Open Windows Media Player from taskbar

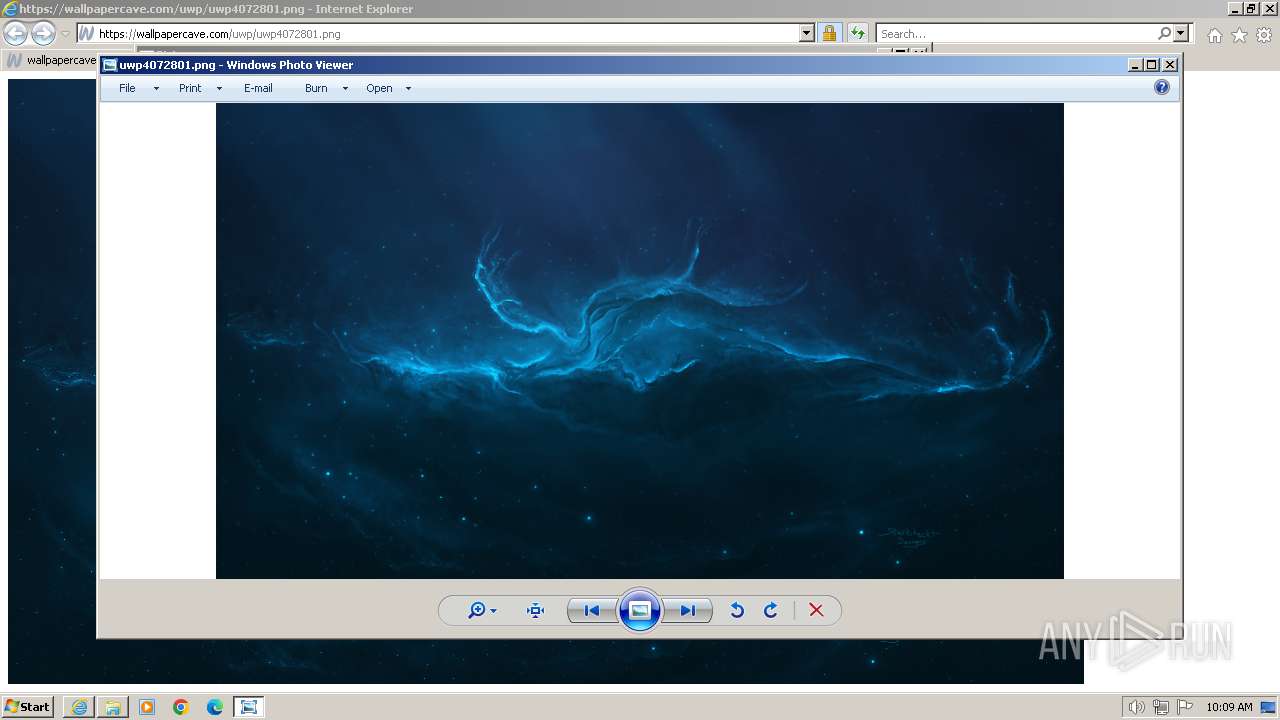coord(147,707)
